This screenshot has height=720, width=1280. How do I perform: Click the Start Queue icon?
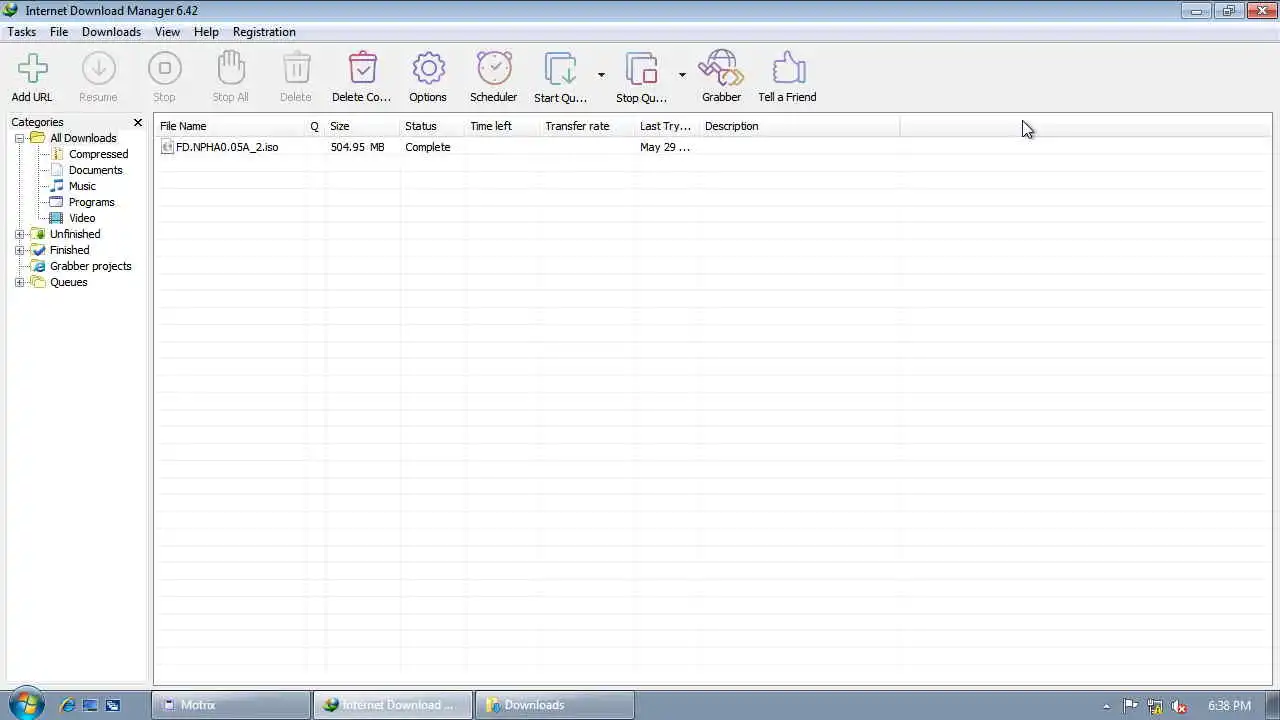coord(561,69)
